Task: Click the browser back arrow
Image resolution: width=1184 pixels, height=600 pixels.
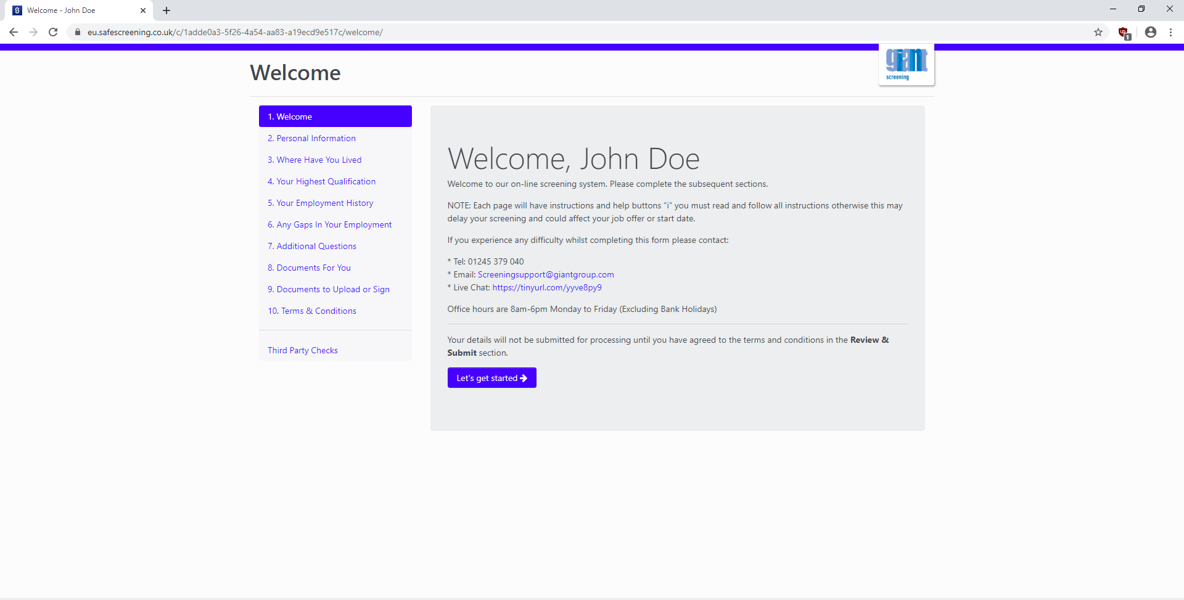Action: tap(13, 32)
